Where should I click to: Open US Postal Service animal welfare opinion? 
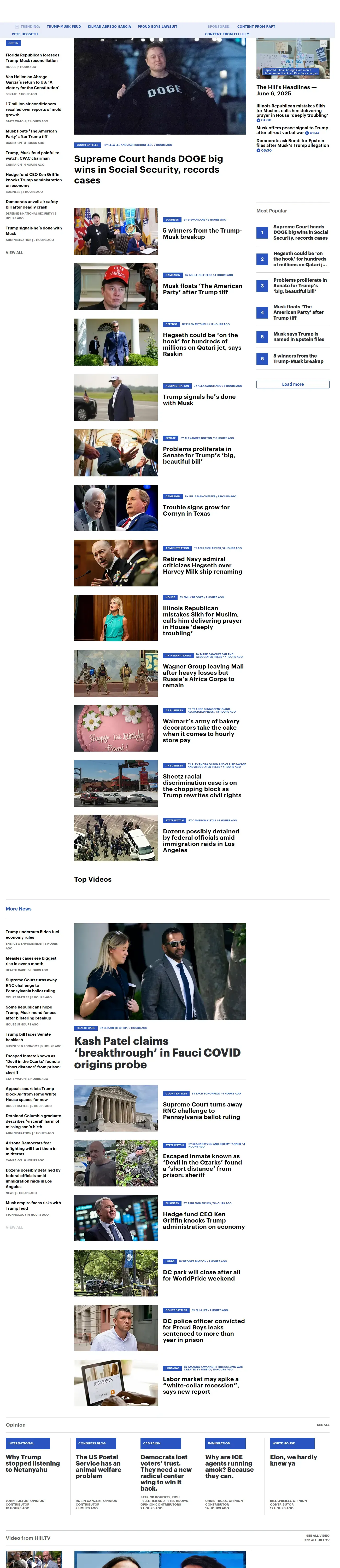tap(98, 1466)
